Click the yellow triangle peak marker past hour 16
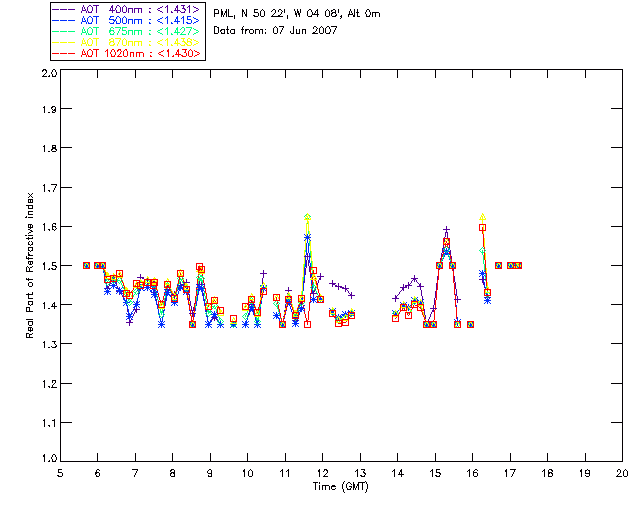Screen dimensions: 640x512 [482, 216]
